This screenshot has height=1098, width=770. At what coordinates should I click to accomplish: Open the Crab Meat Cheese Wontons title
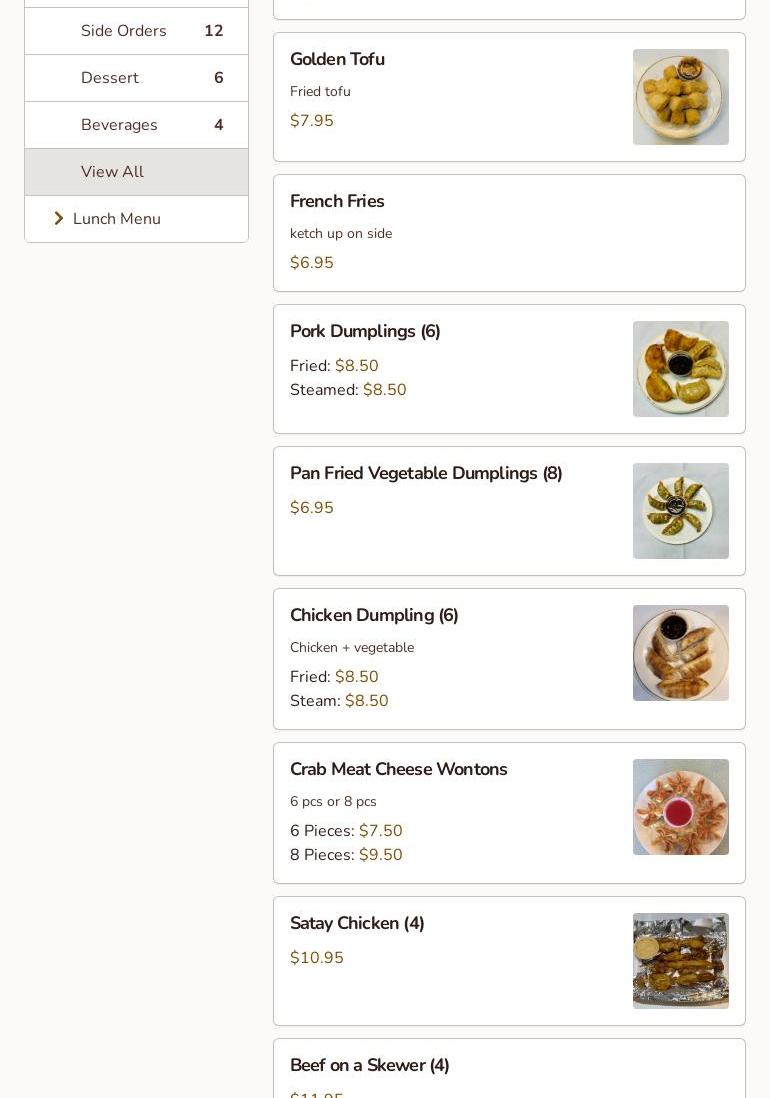(x=398, y=770)
